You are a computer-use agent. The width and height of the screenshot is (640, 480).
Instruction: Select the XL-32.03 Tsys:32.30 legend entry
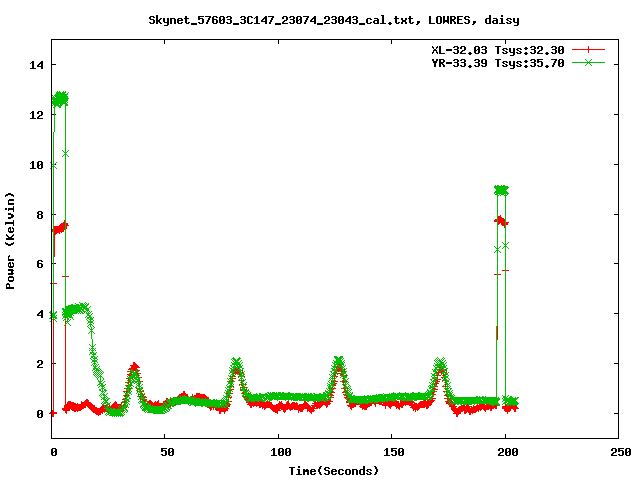[498, 50]
